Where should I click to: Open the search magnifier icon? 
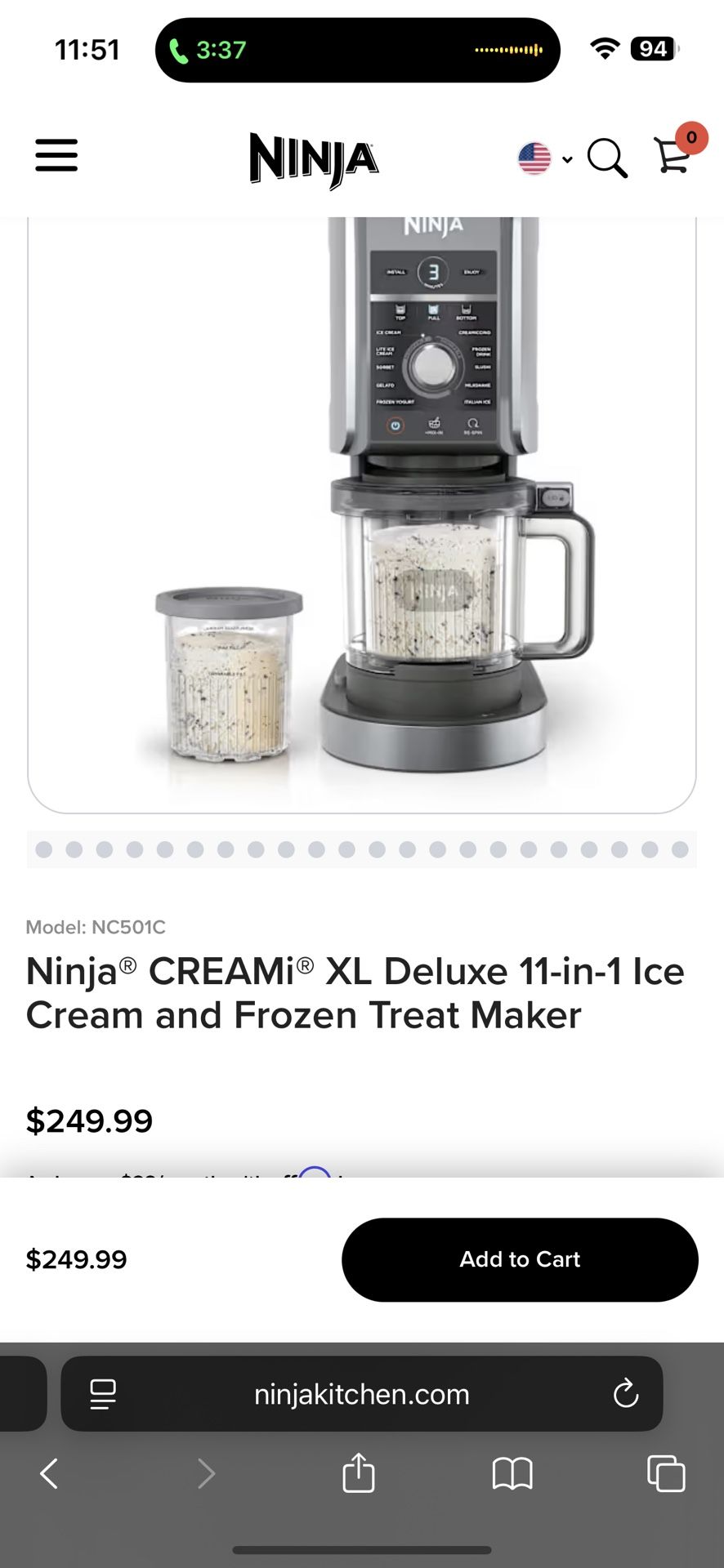pos(607,158)
